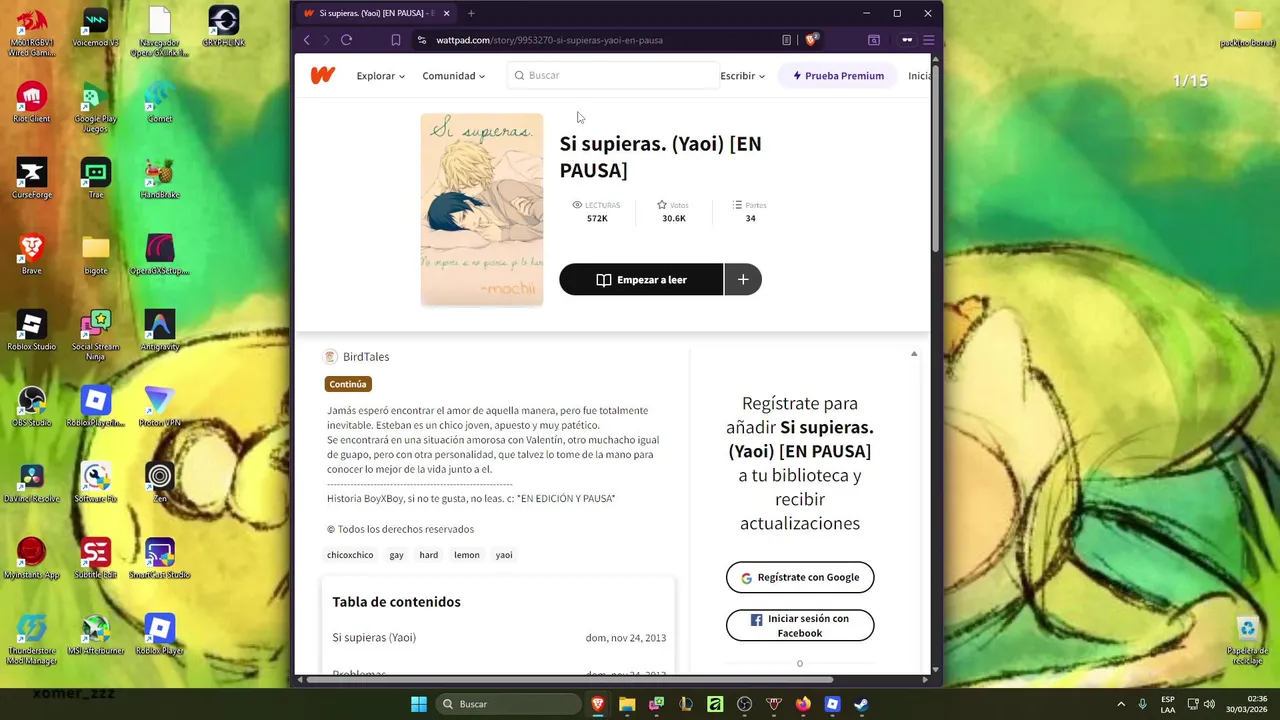Click the 30.6K Votos stat
Screen dimensions: 1280x720
click(674, 212)
